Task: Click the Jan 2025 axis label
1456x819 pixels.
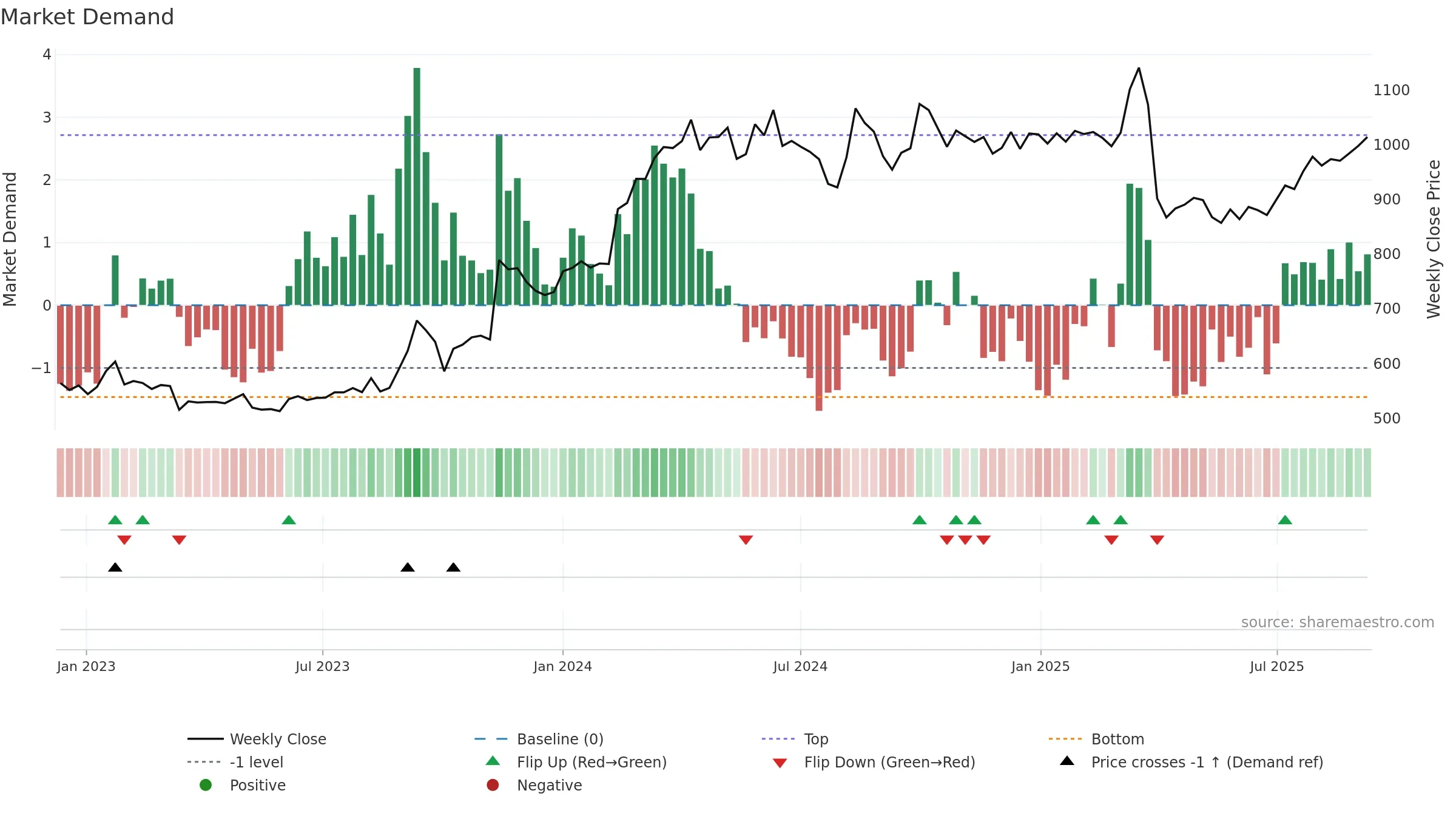Action: (1041, 666)
